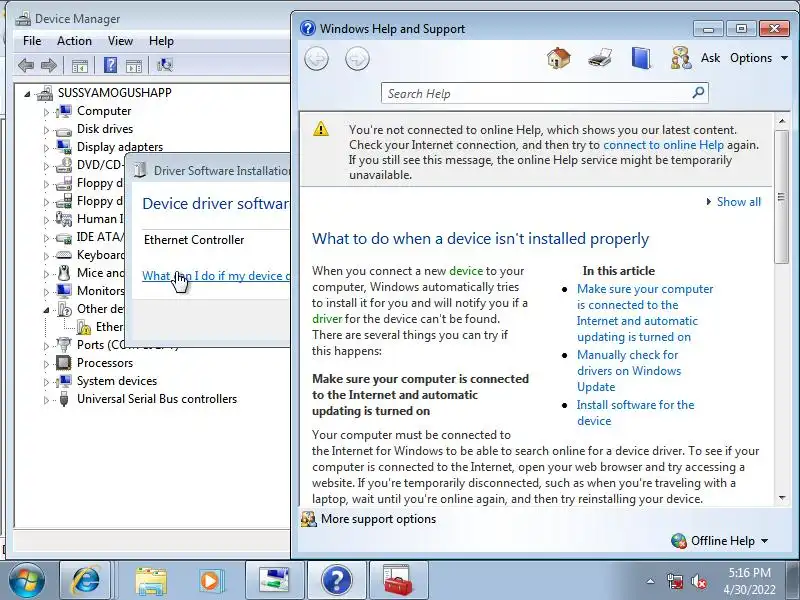Select the Universal Serial Bus controllers icon
The image size is (800, 600).
coord(64,399)
